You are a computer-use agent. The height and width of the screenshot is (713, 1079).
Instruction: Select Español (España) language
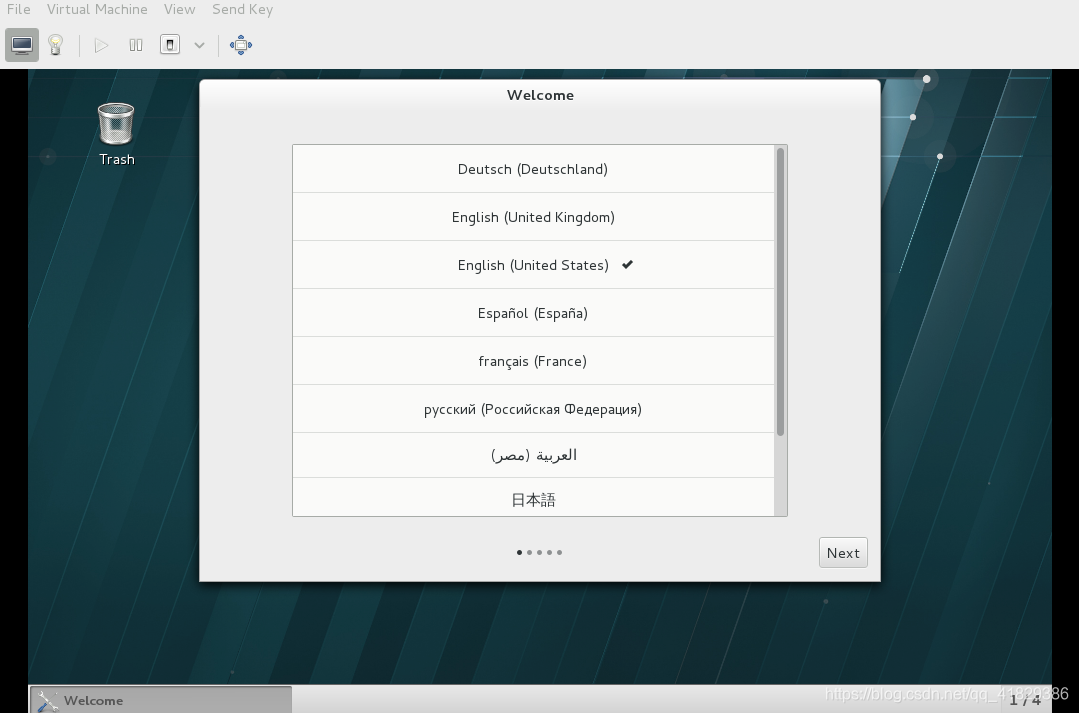point(533,314)
